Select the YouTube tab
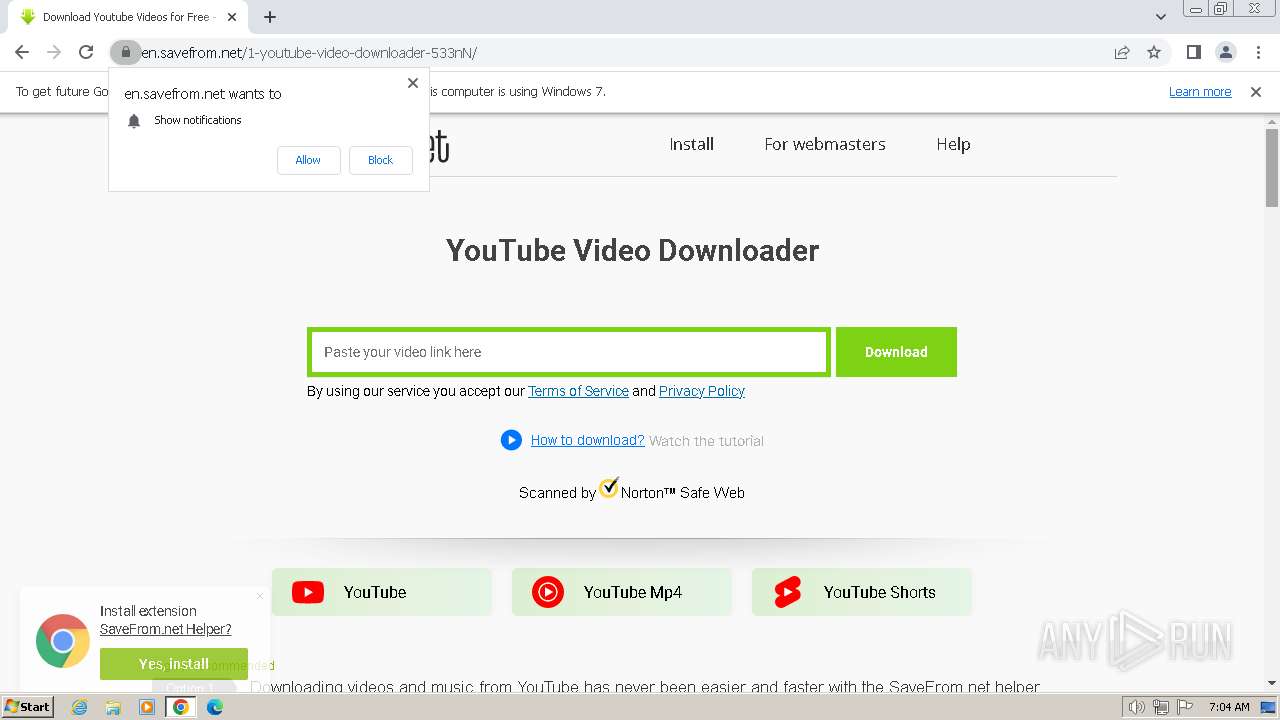Viewport: 1280px width, 720px height. (x=382, y=592)
